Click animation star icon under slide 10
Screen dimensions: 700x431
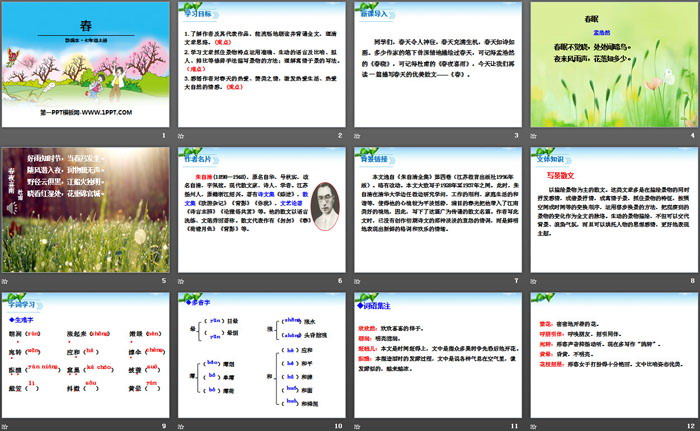(181, 427)
